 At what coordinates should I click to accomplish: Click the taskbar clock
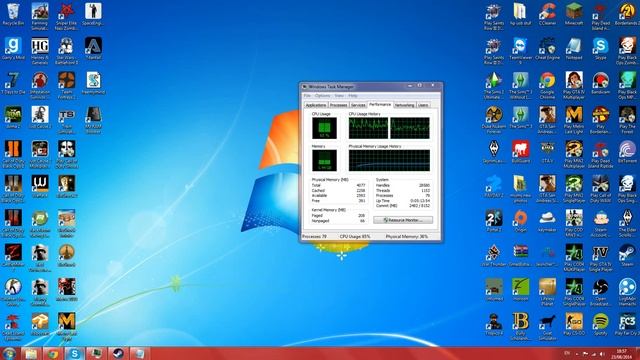pos(621,353)
